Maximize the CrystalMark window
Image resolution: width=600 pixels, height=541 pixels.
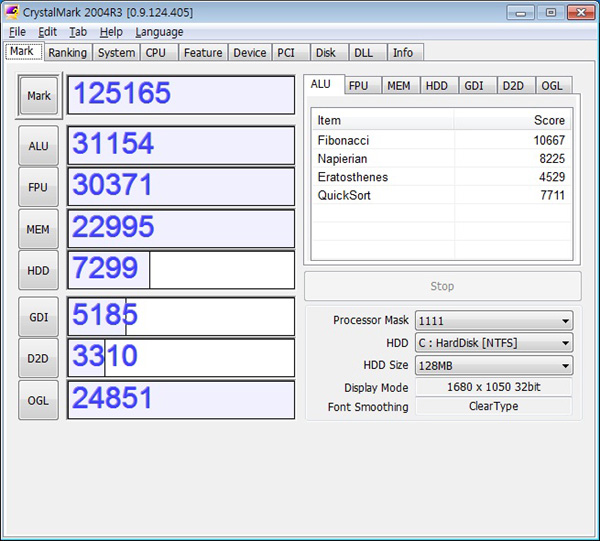click(x=551, y=13)
